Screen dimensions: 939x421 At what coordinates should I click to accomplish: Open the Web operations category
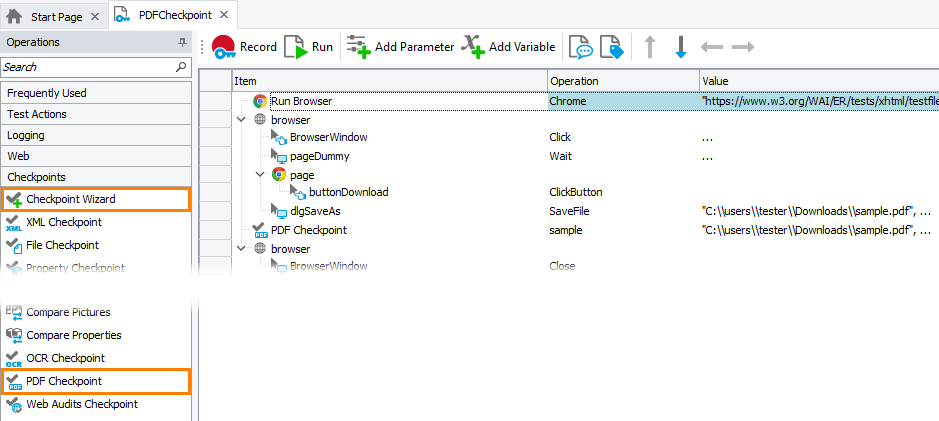pos(18,156)
